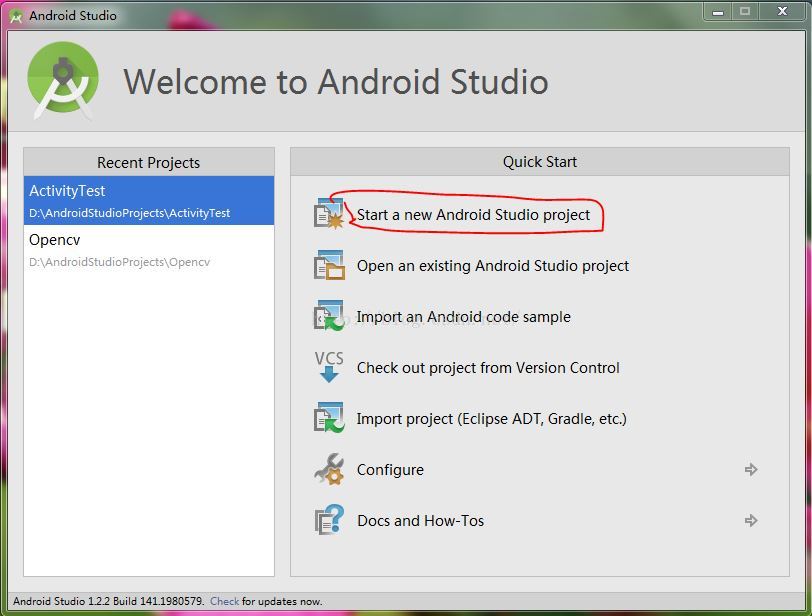This screenshot has height=616, width=812.
Task: Select the ActivityTest recent project
Action: point(149,200)
